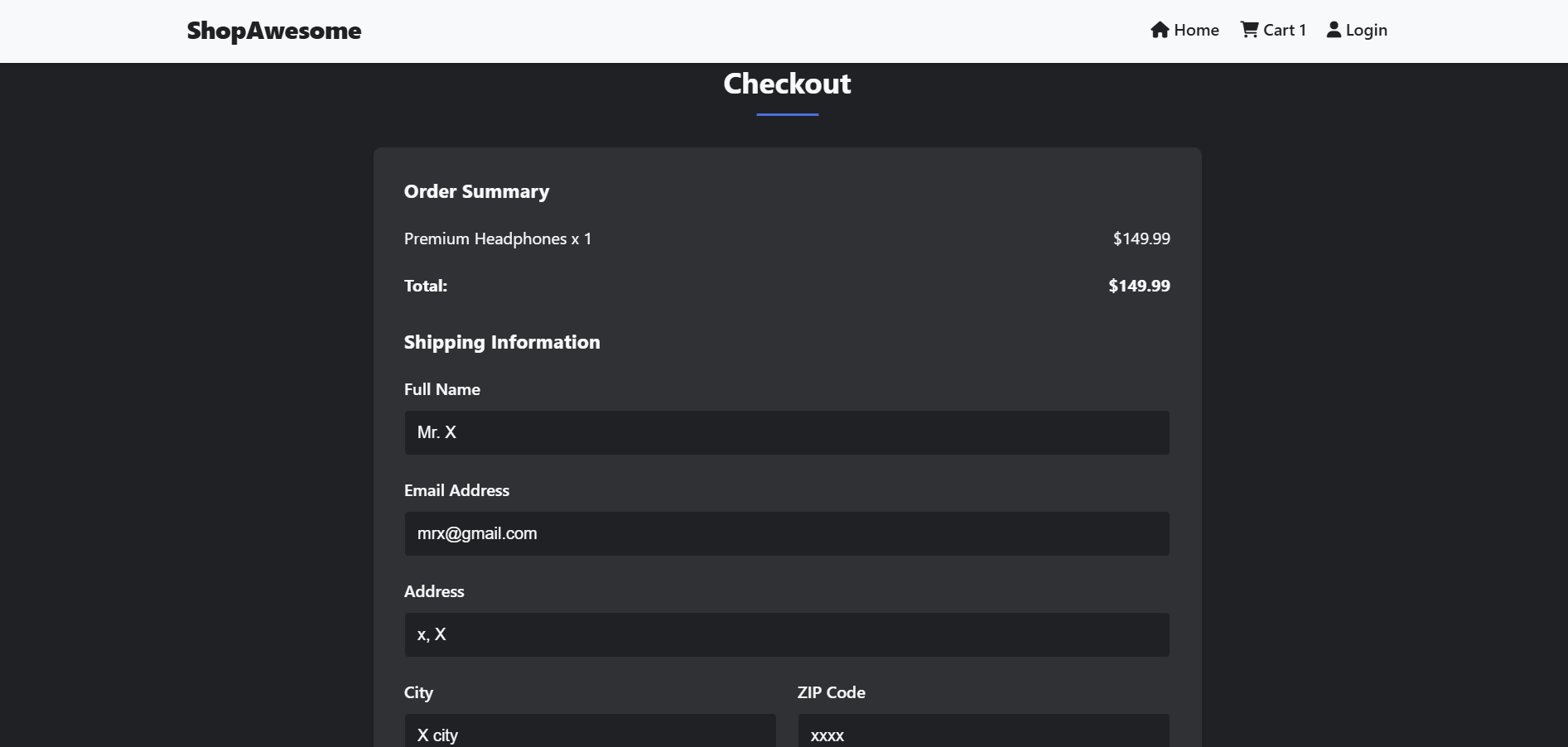1568x747 pixels.
Task: Click the "City" field label
Action: tap(418, 692)
